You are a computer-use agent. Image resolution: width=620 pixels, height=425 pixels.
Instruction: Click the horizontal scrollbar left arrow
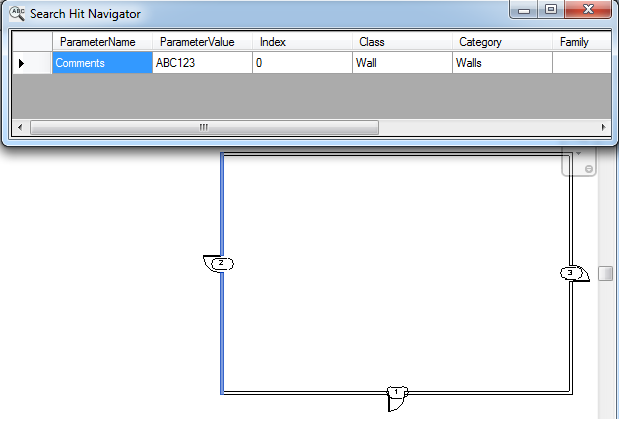pyautogui.click(x=20, y=127)
